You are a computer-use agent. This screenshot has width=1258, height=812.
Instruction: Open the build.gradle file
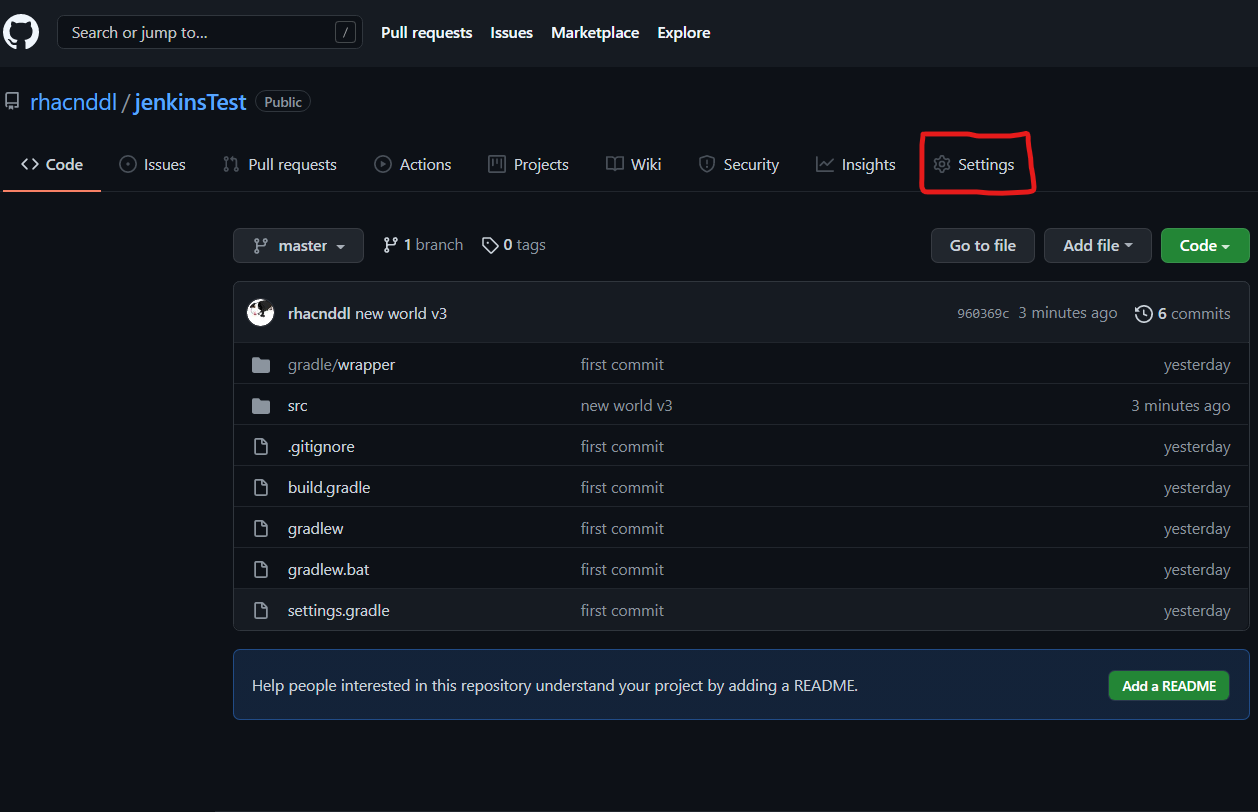pos(329,488)
